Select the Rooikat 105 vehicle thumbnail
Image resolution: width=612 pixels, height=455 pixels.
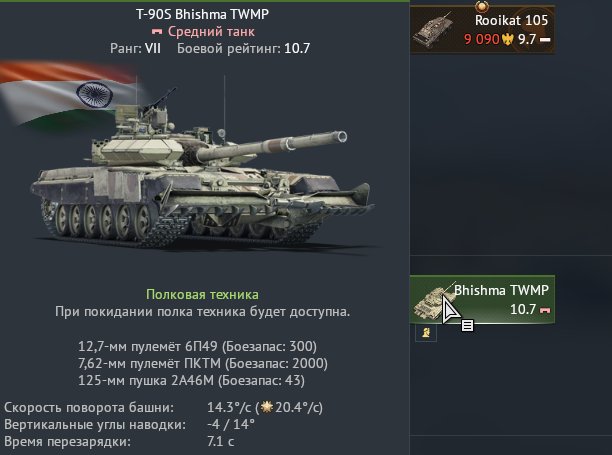pyautogui.click(x=434, y=30)
